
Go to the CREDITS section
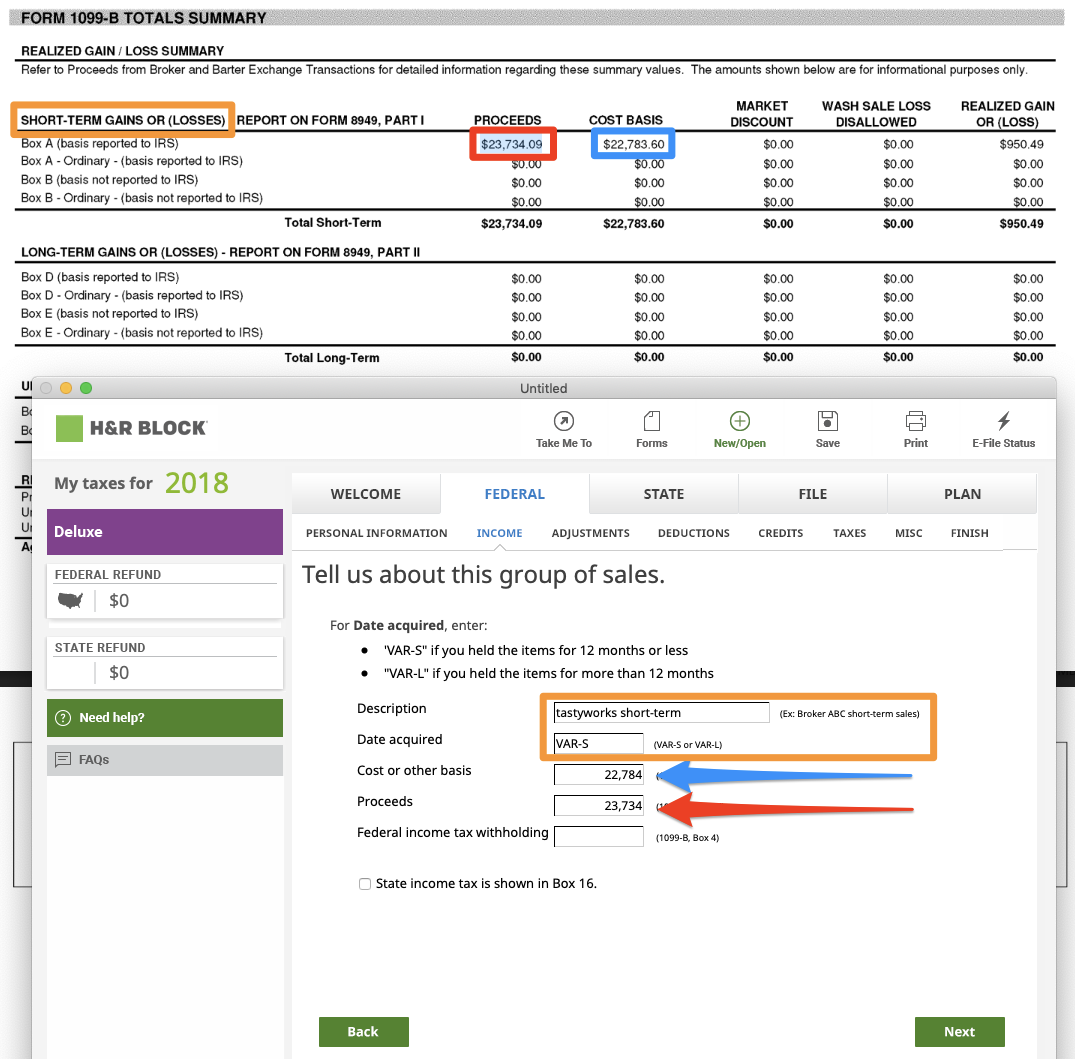click(x=780, y=533)
